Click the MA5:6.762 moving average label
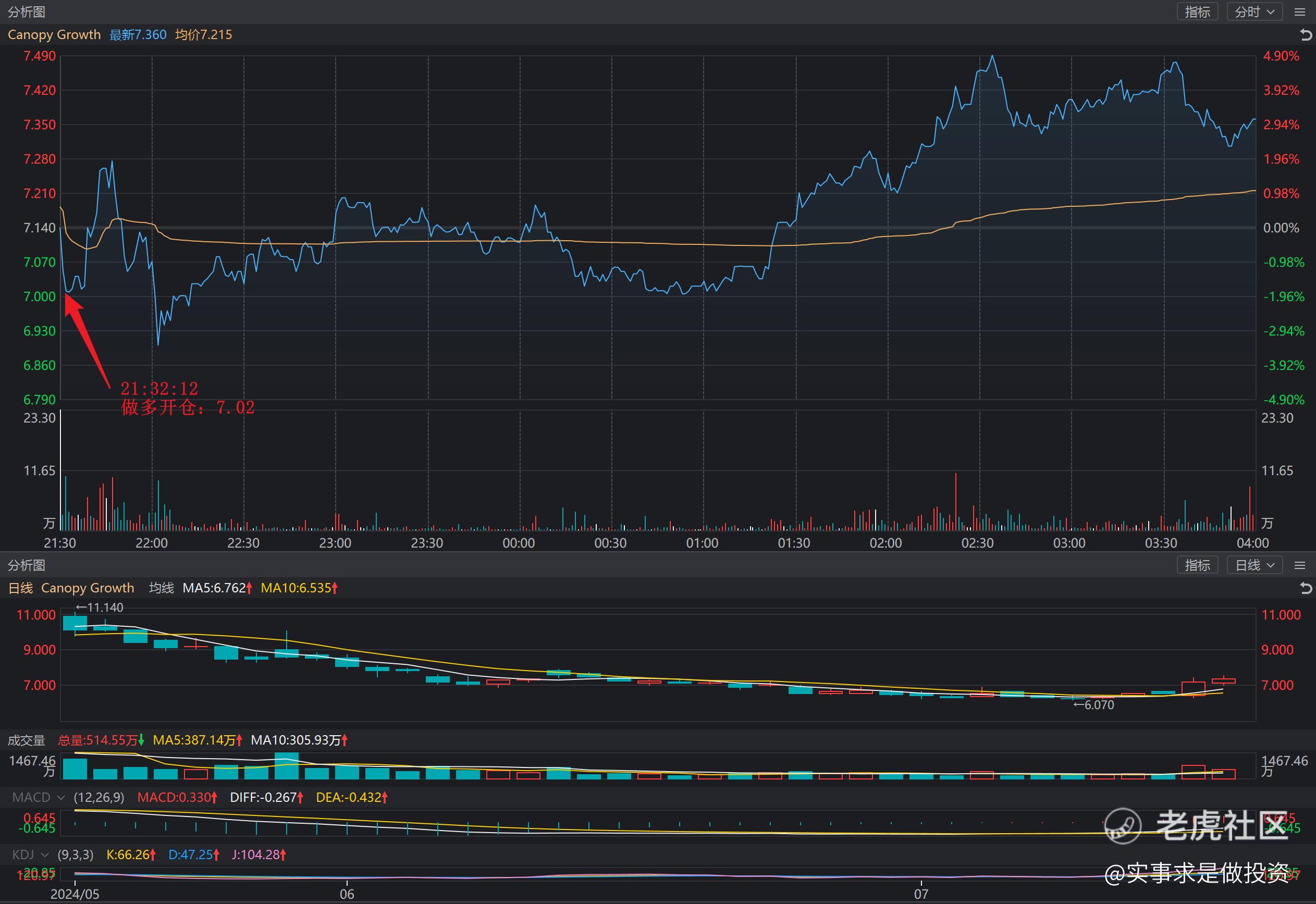The height and width of the screenshot is (904, 1316). coord(217,588)
